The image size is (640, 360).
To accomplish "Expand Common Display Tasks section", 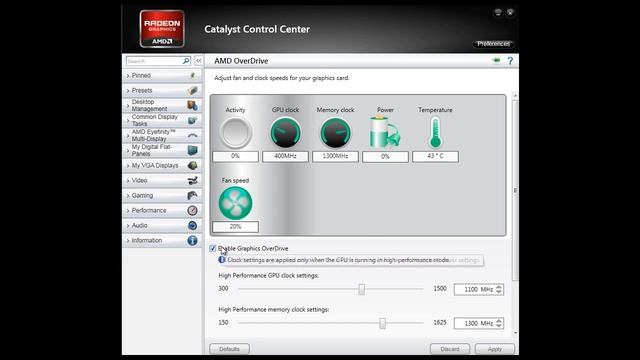I will 162,120.
